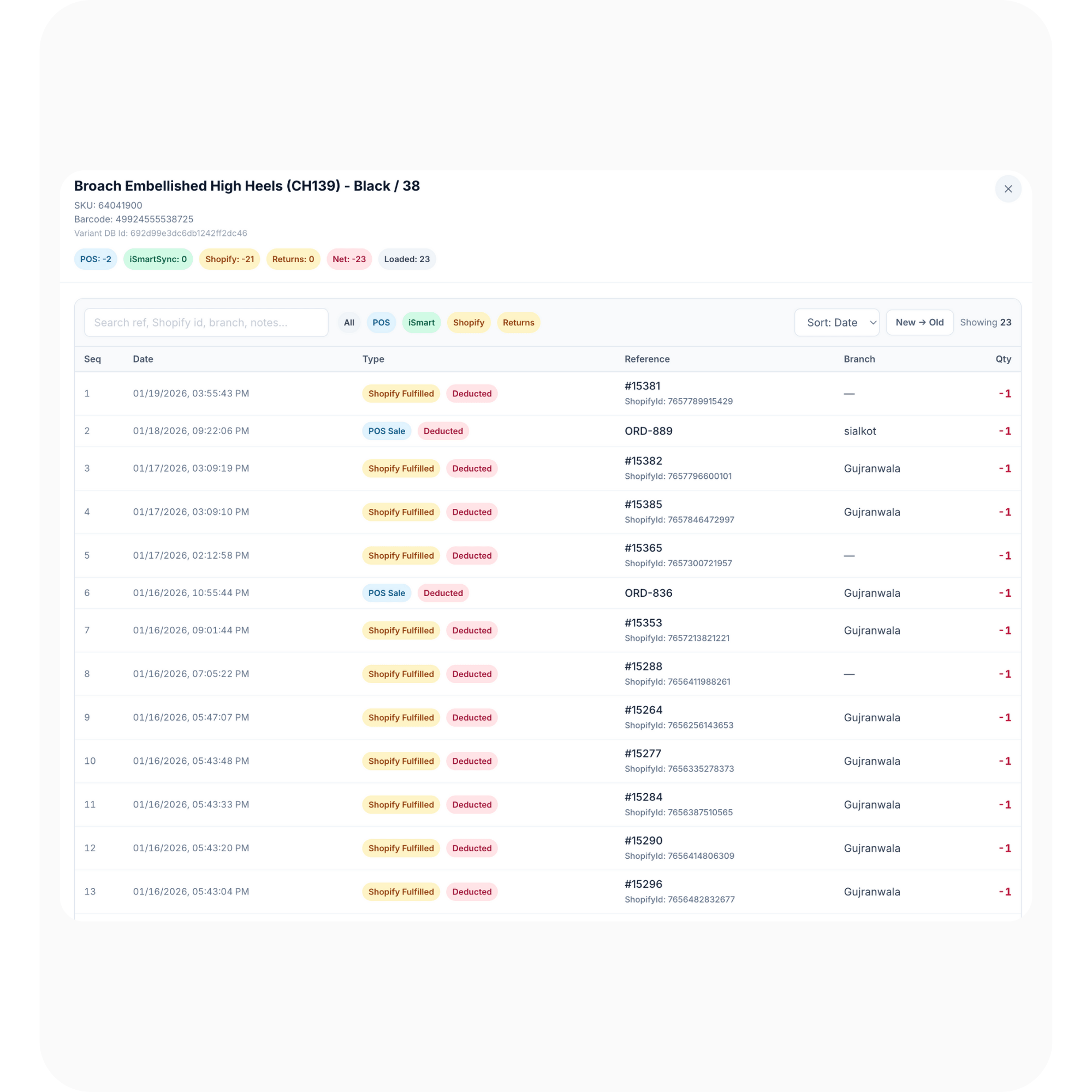Click the Net: -23 badge
The image size is (1092, 1092).
coord(349,259)
